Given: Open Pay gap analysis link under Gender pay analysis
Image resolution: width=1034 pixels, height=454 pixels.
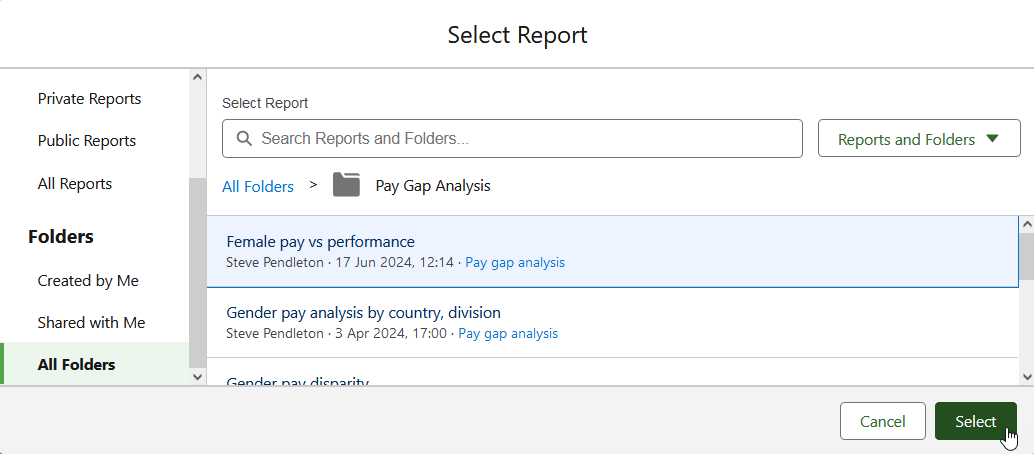Looking at the screenshot, I should click(x=508, y=334).
